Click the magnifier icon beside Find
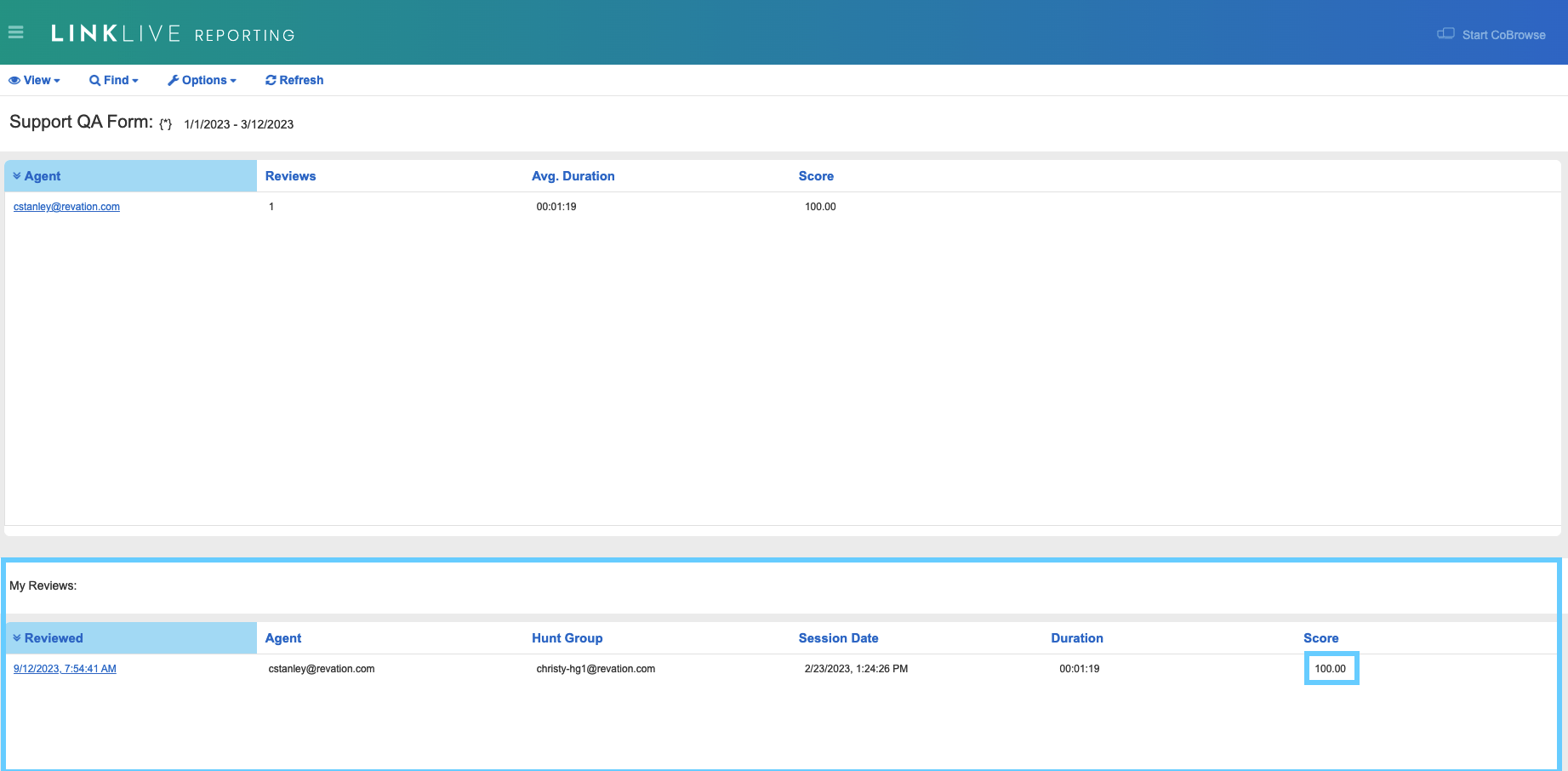 (x=94, y=81)
